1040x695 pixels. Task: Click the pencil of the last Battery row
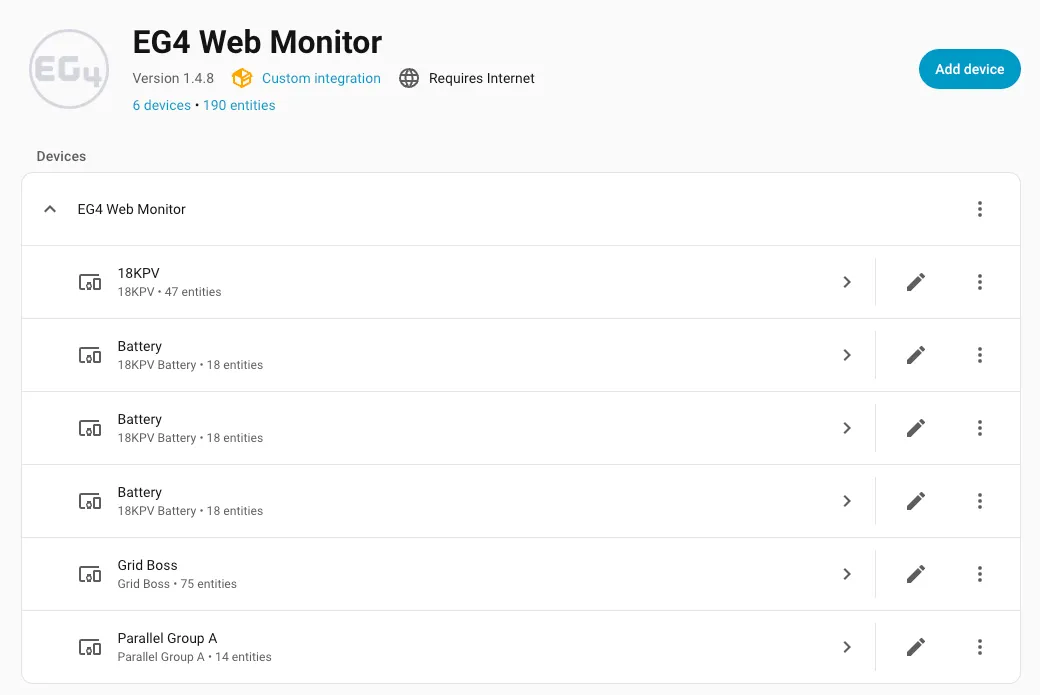(916, 501)
